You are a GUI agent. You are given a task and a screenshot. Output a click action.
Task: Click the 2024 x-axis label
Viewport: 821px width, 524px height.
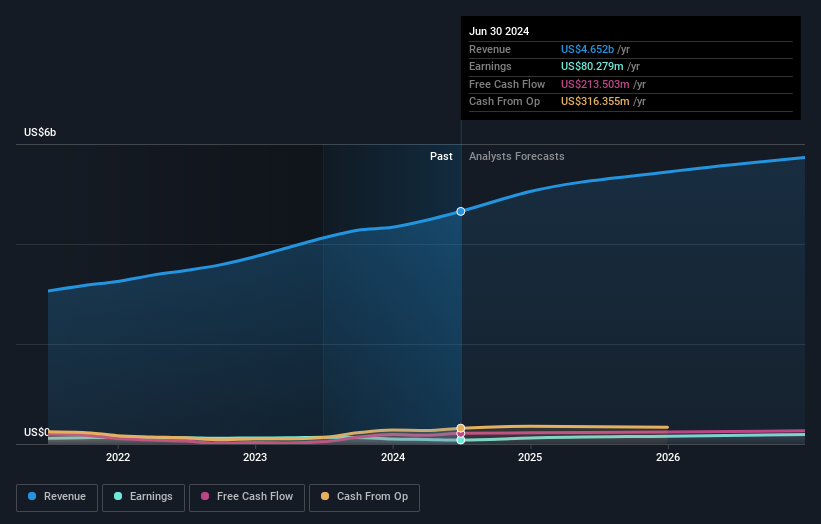point(393,457)
